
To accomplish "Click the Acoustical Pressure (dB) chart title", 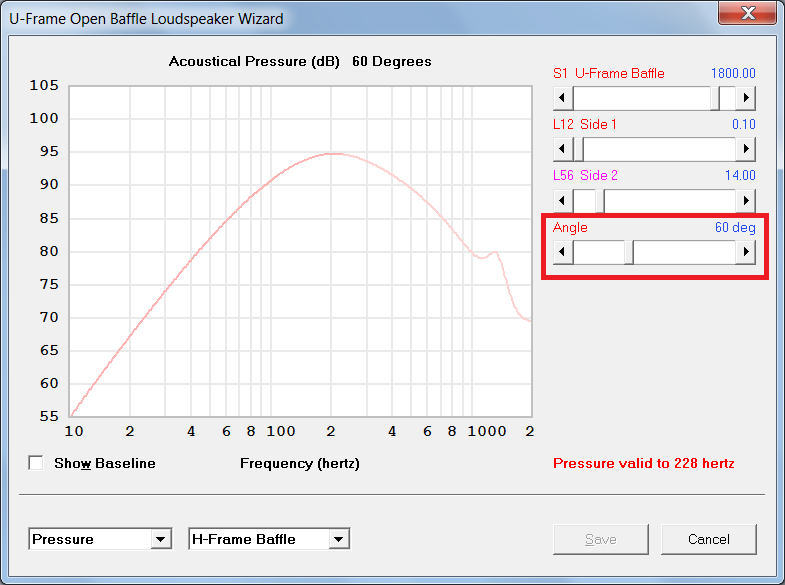I will coord(300,62).
